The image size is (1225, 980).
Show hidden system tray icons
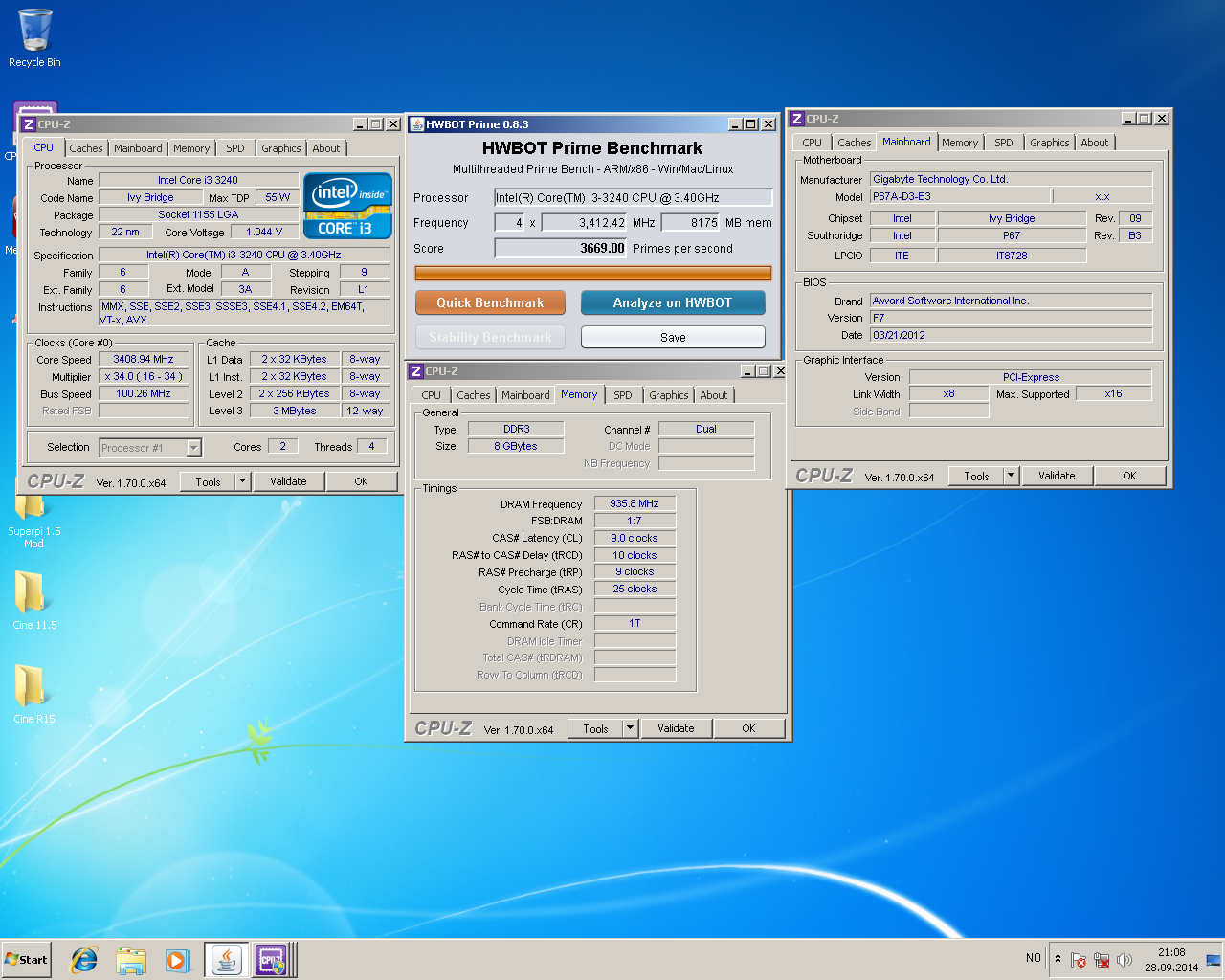pyautogui.click(x=1058, y=959)
